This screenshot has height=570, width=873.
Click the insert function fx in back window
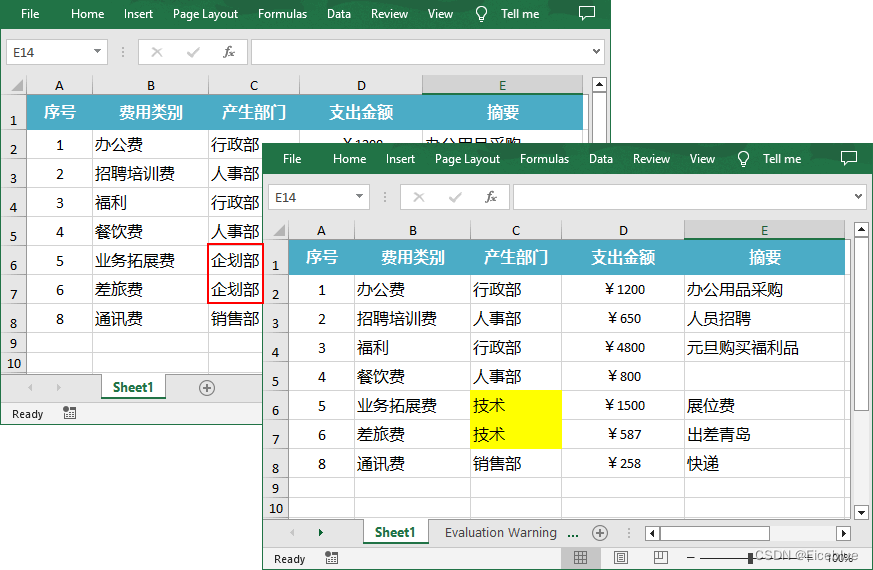(228, 52)
